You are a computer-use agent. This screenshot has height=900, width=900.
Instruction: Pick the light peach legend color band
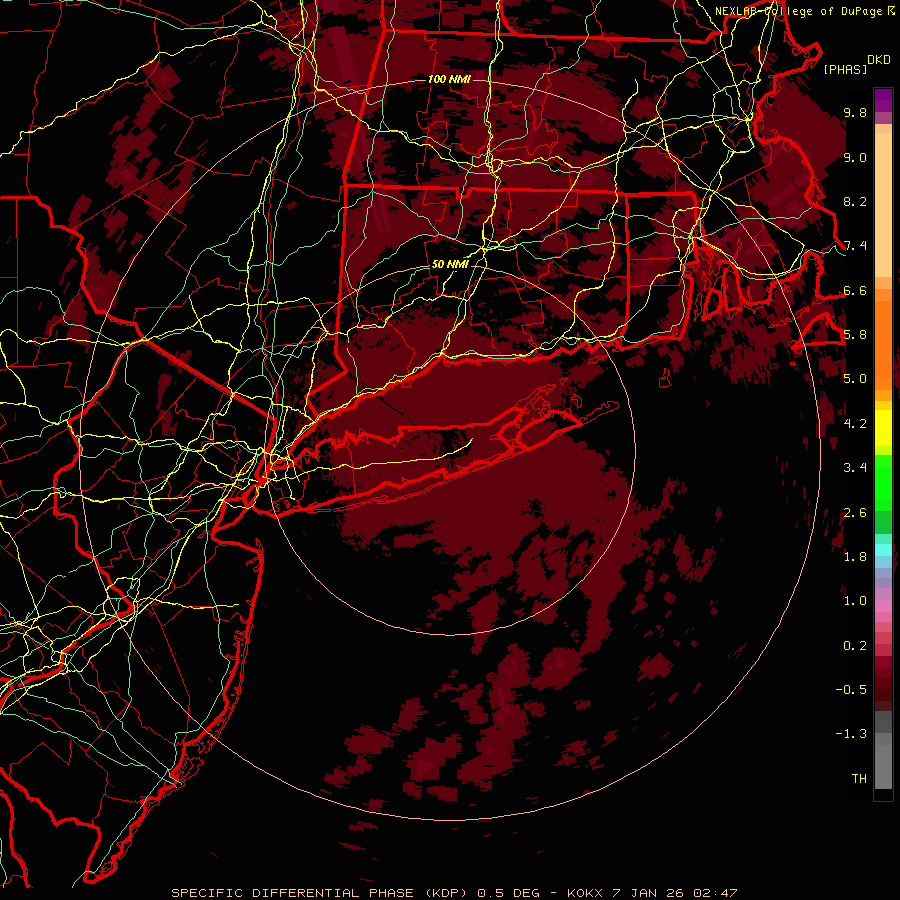tap(883, 207)
